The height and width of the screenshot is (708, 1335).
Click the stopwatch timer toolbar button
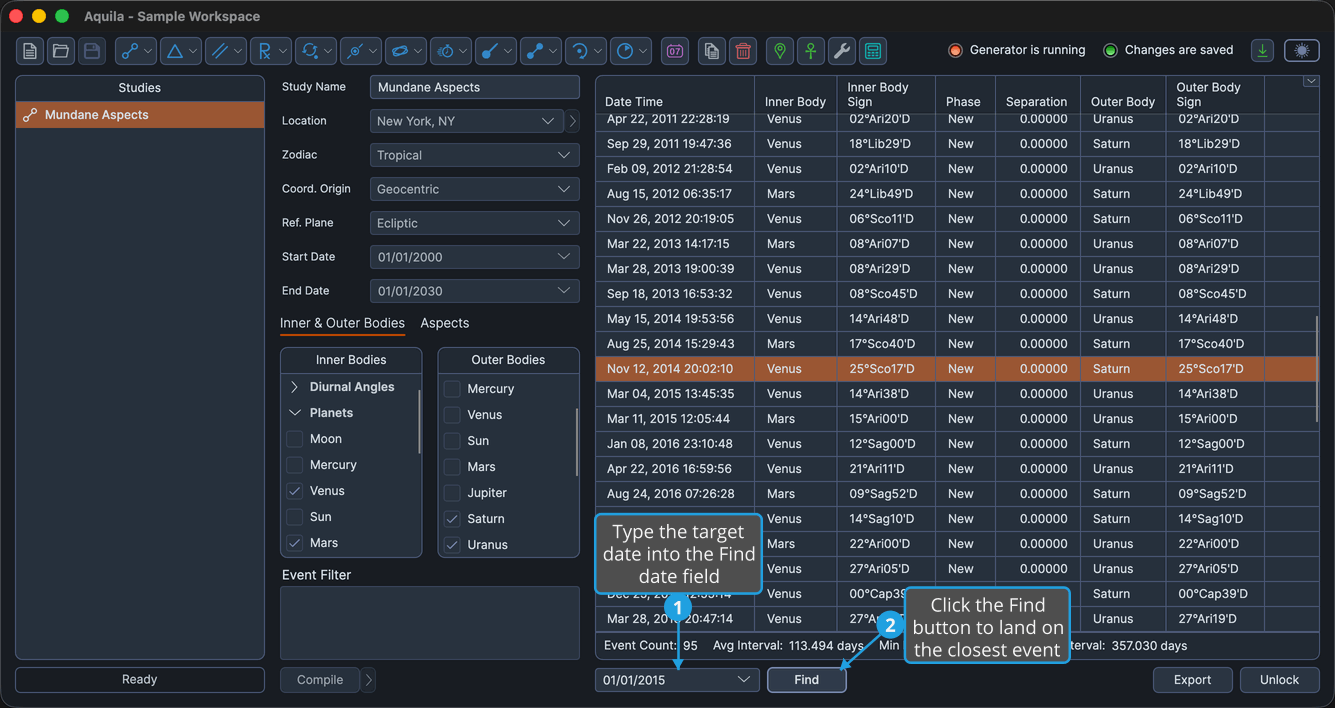click(451, 51)
